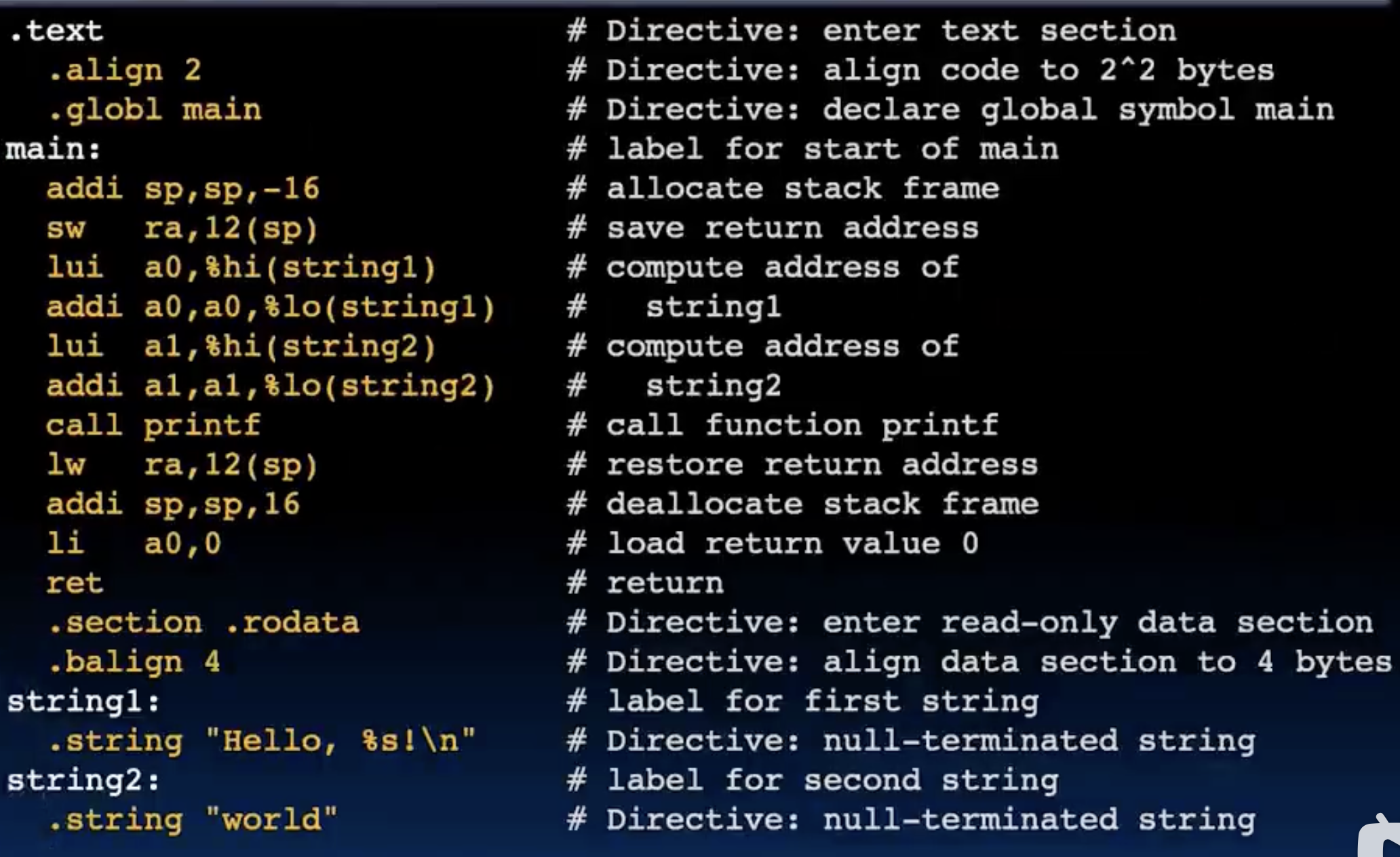Click the .text directive line
The image size is (1400, 857).
(56, 31)
